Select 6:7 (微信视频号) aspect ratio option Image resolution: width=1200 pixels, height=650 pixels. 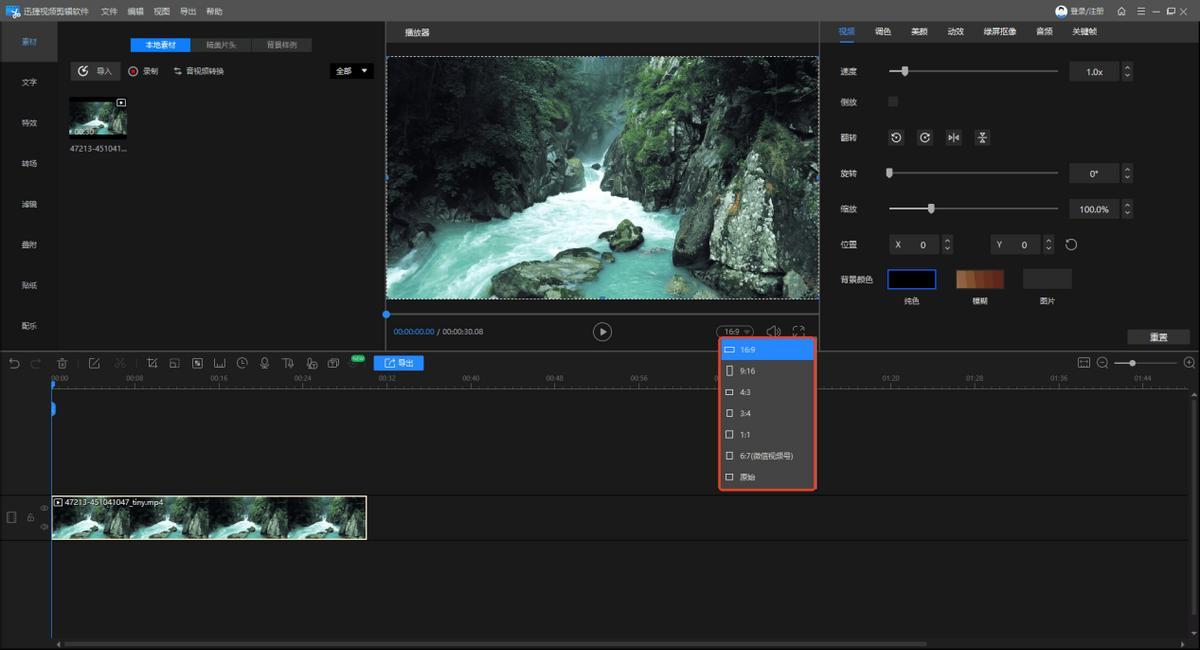click(767, 456)
